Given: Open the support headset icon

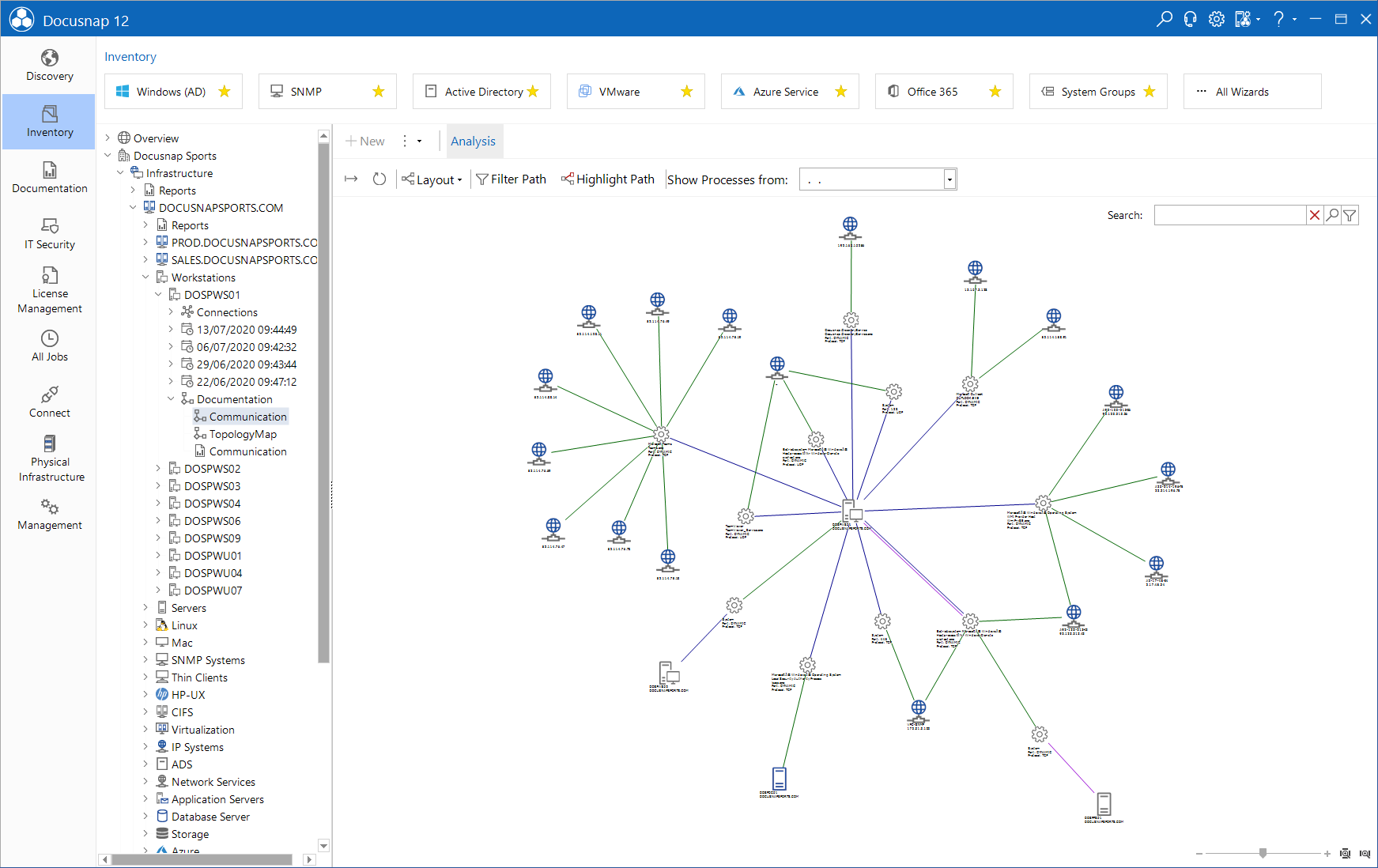Looking at the screenshot, I should tap(1191, 19).
